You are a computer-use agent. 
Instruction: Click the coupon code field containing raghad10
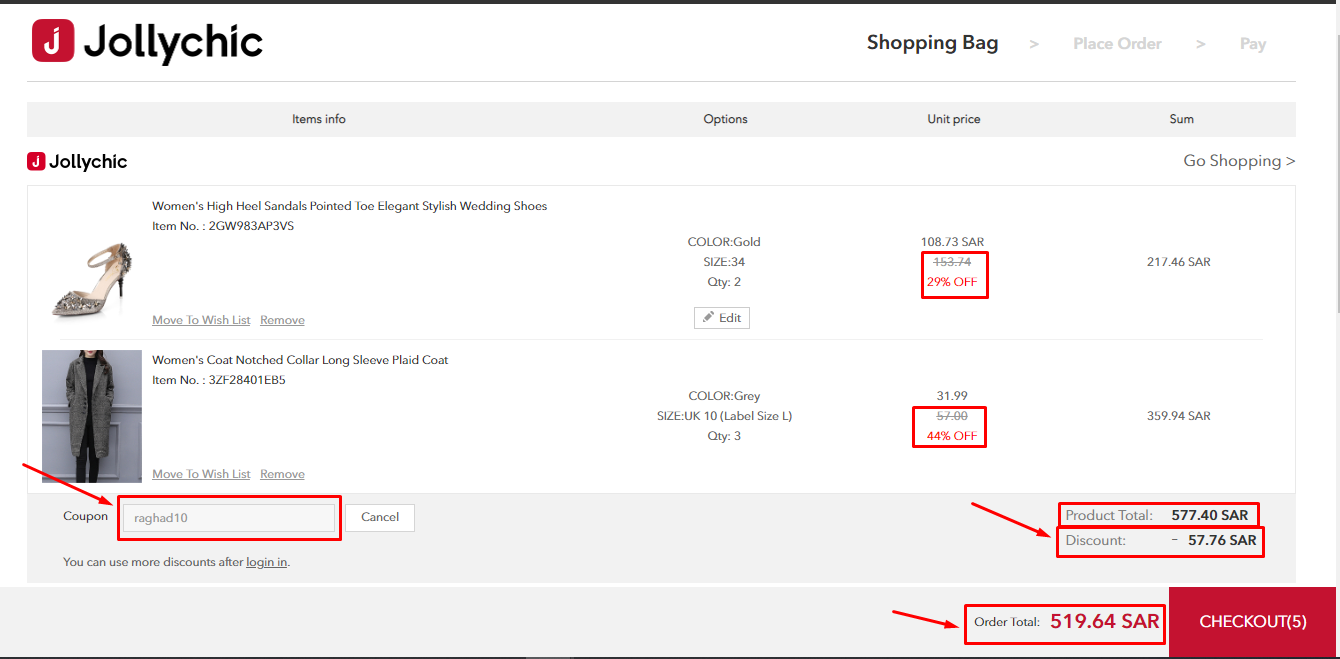229,518
